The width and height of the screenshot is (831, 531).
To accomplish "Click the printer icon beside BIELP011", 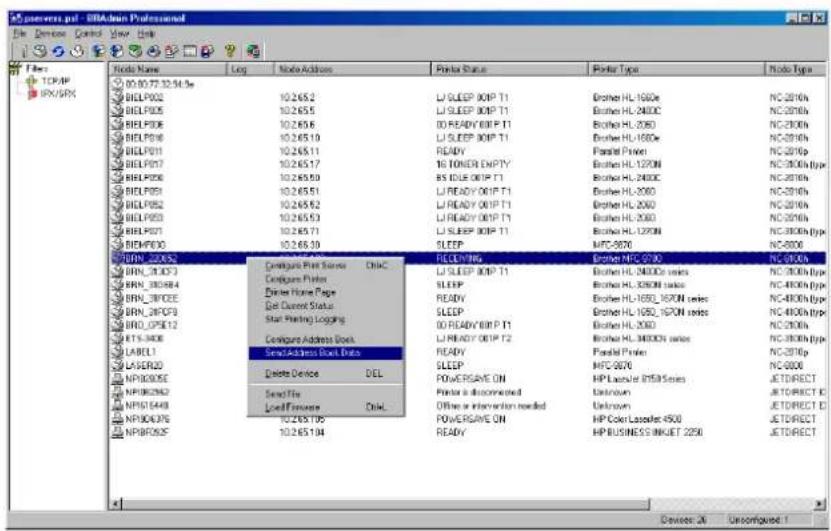I will pos(117,151).
